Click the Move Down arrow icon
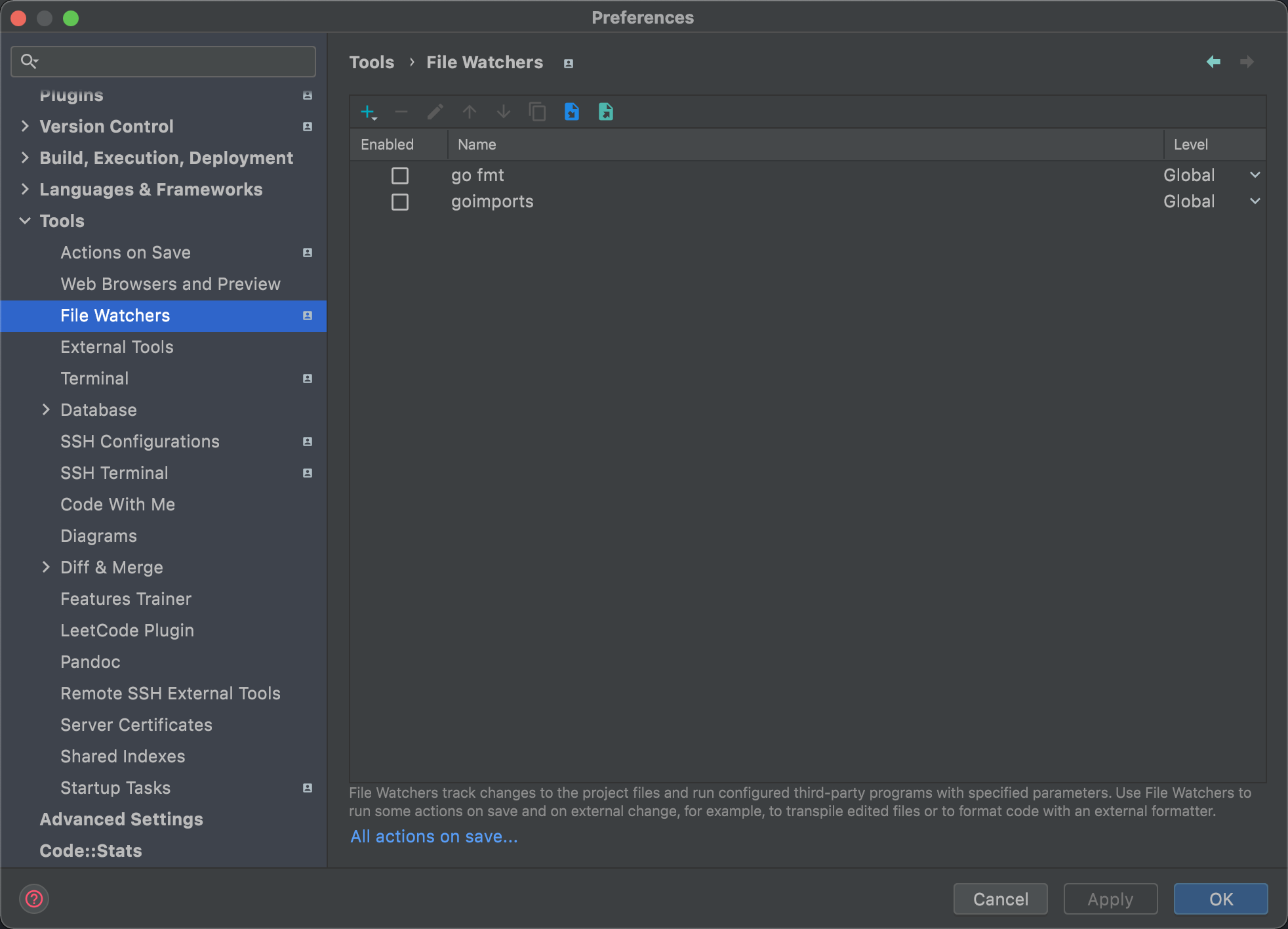Screen dimensions: 1288x929 pos(504,112)
